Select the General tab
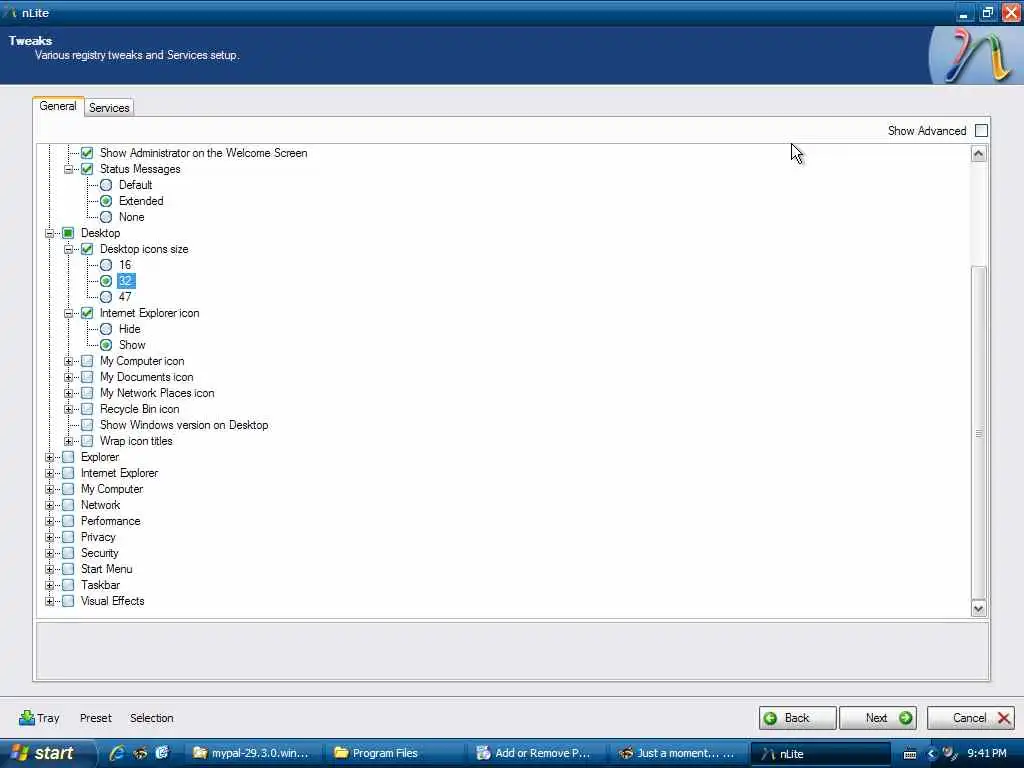 [58, 106]
